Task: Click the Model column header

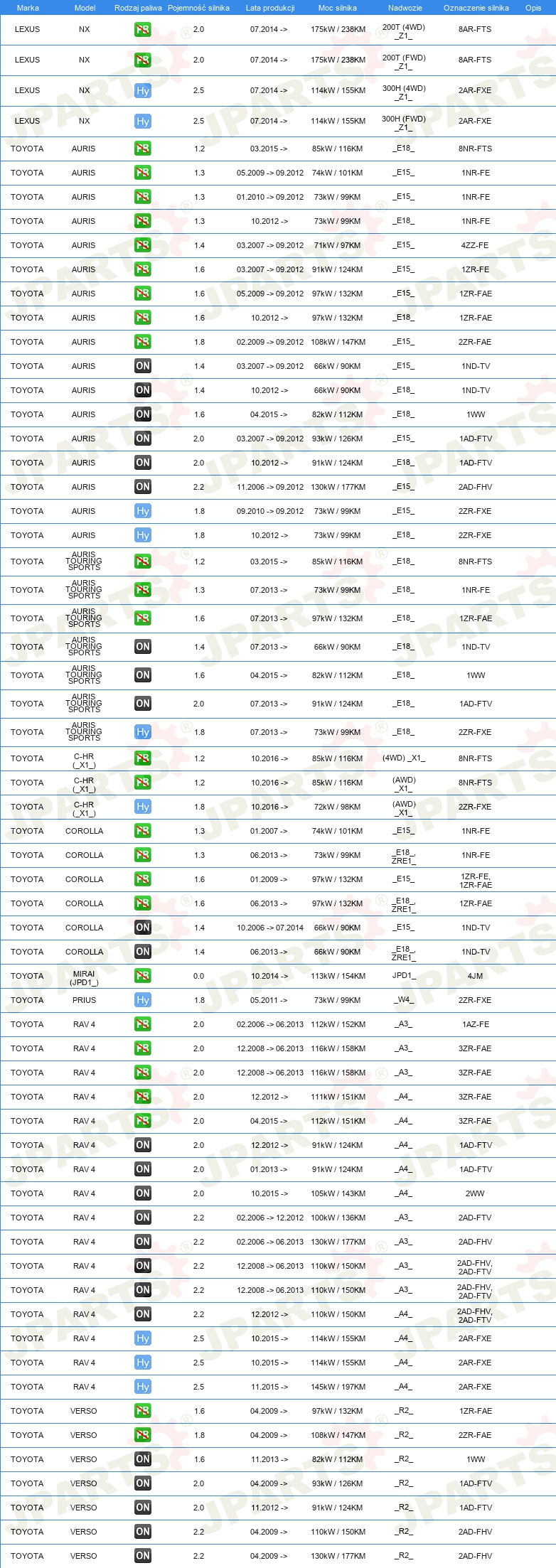Action: (85, 8)
